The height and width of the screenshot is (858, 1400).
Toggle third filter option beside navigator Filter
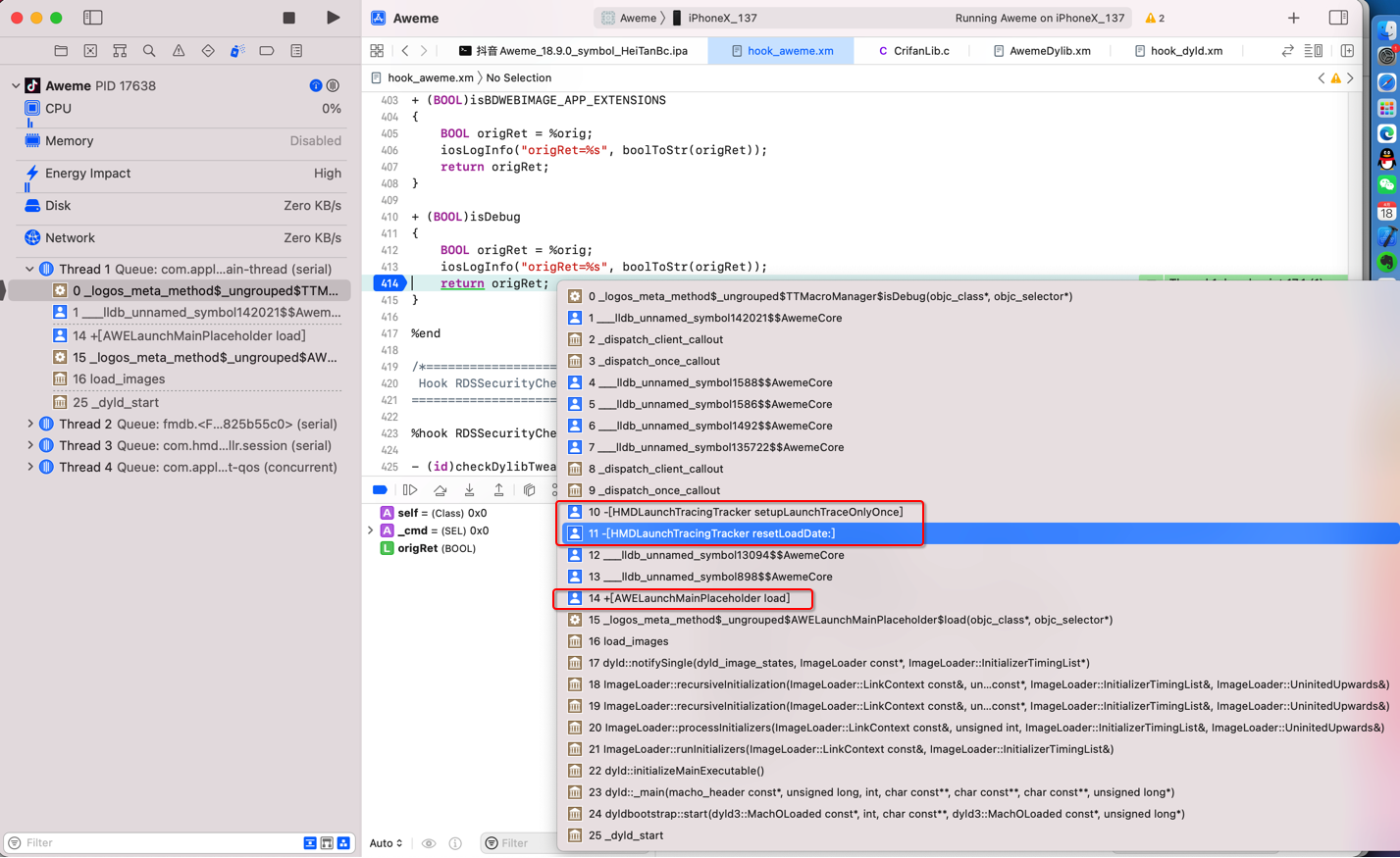[343, 843]
